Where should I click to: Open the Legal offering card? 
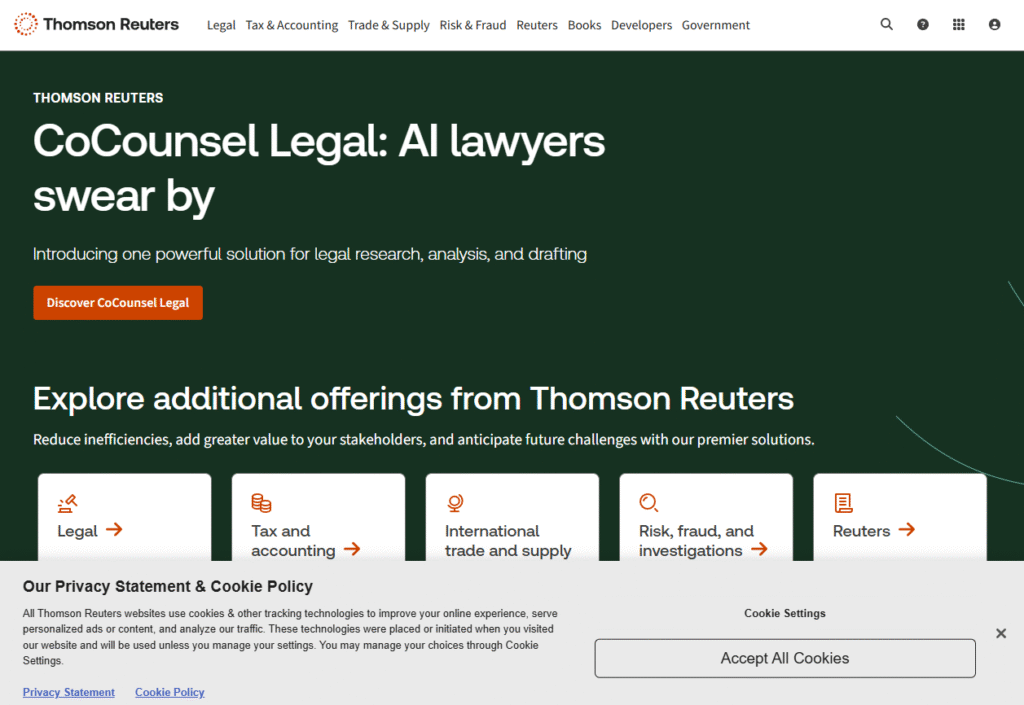click(x=124, y=517)
